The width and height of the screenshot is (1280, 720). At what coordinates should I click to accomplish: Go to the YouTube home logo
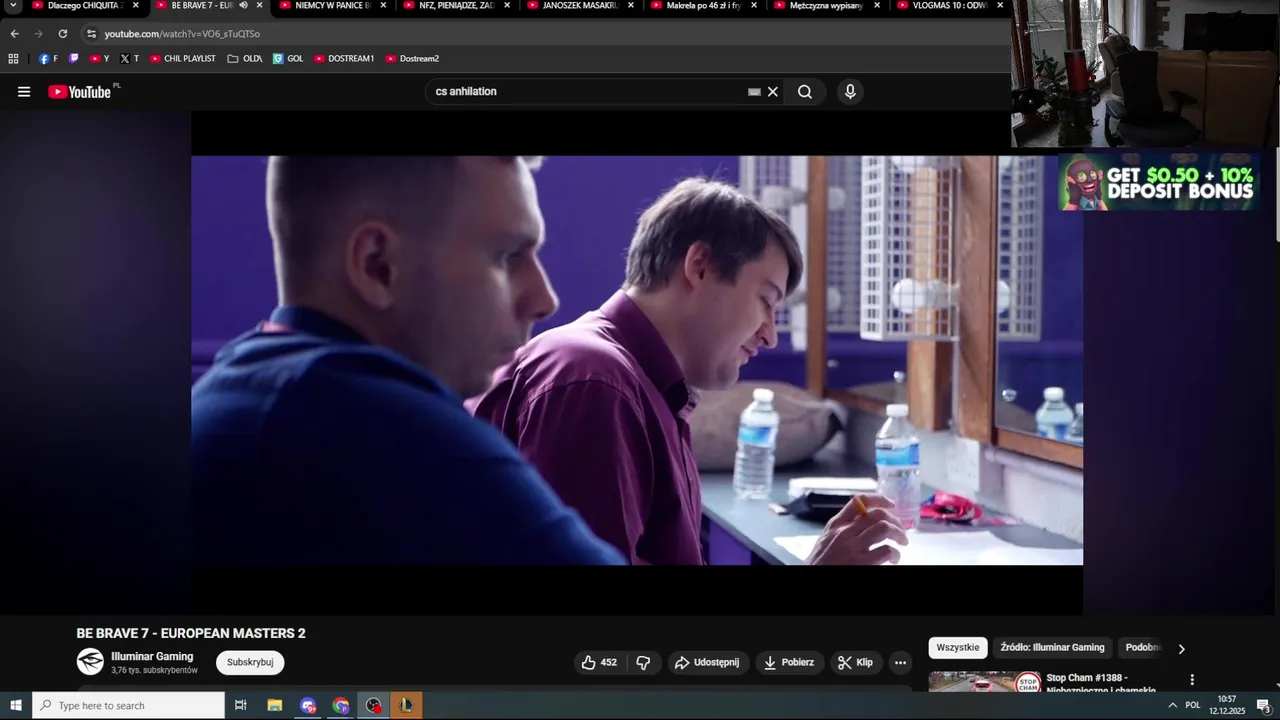point(80,92)
